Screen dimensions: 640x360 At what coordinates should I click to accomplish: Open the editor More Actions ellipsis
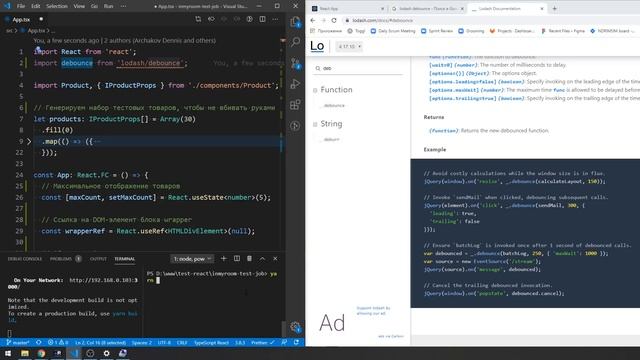[276, 19]
